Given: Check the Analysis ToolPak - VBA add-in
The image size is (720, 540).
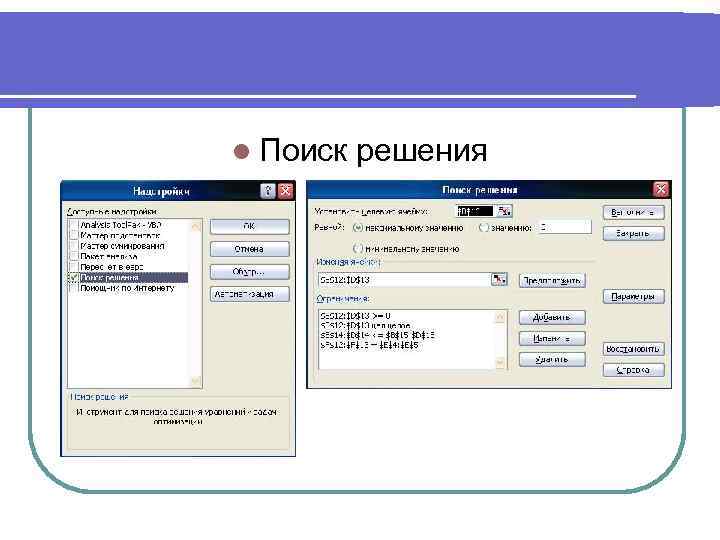Looking at the screenshot, I should (73, 225).
